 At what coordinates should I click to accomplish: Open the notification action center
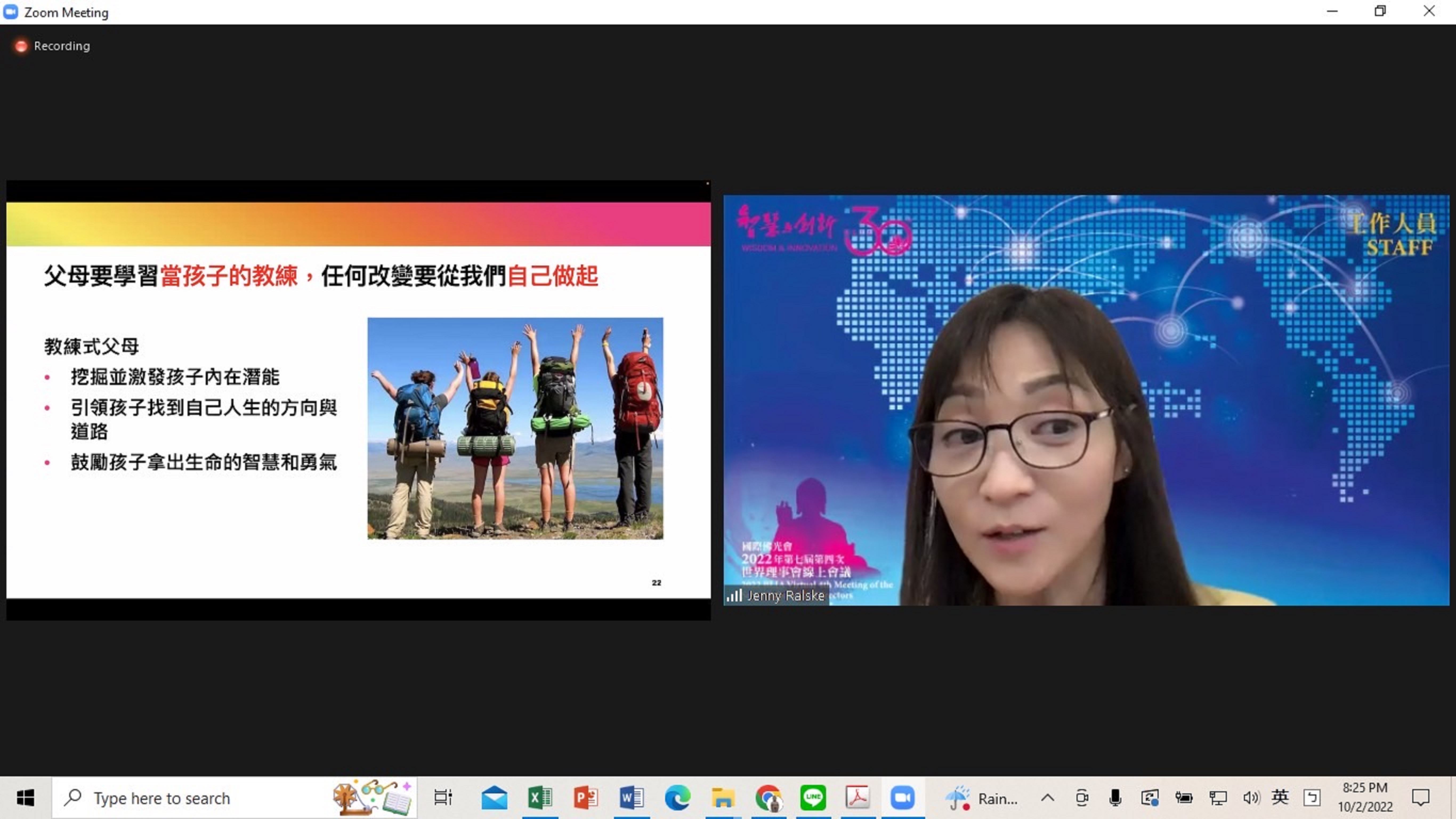[x=1420, y=798]
